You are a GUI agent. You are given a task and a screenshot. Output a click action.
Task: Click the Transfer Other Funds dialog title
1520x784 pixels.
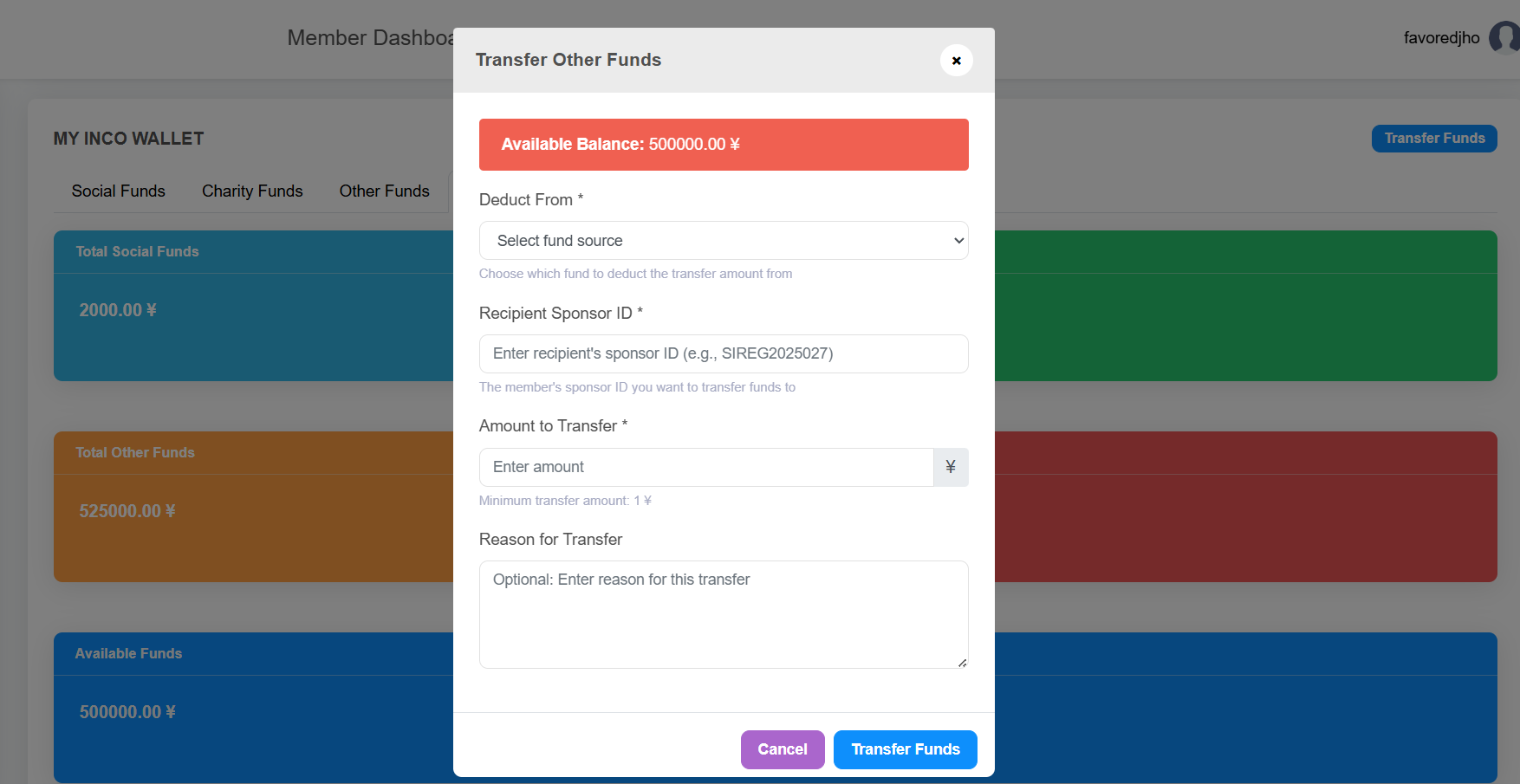pos(568,60)
